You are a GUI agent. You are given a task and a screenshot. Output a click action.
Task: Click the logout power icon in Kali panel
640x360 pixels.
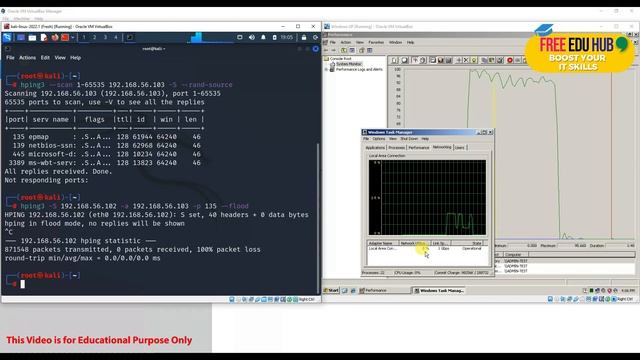pyautogui.click(x=316, y=38)
